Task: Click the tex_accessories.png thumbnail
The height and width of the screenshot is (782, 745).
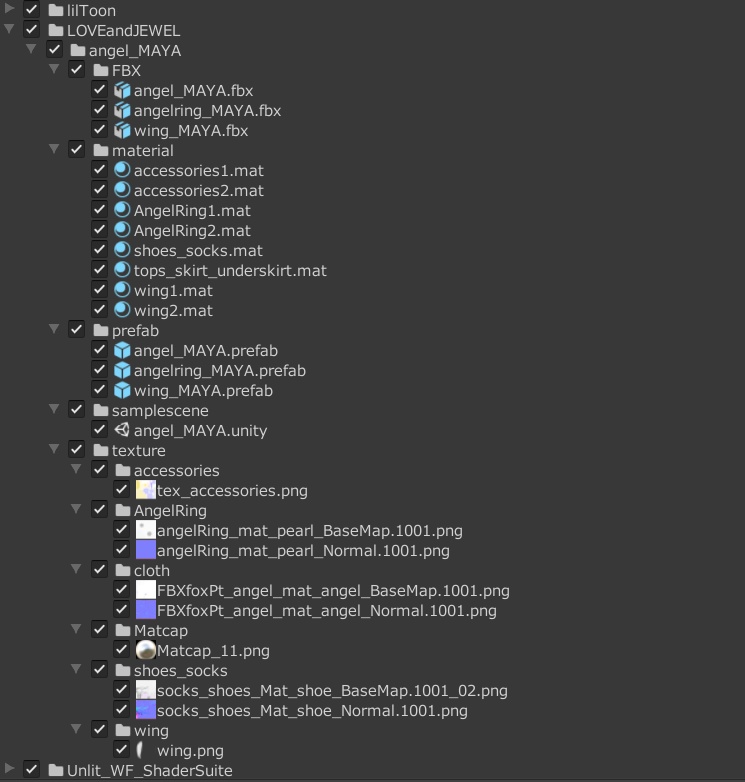Action: click(146, 490)
